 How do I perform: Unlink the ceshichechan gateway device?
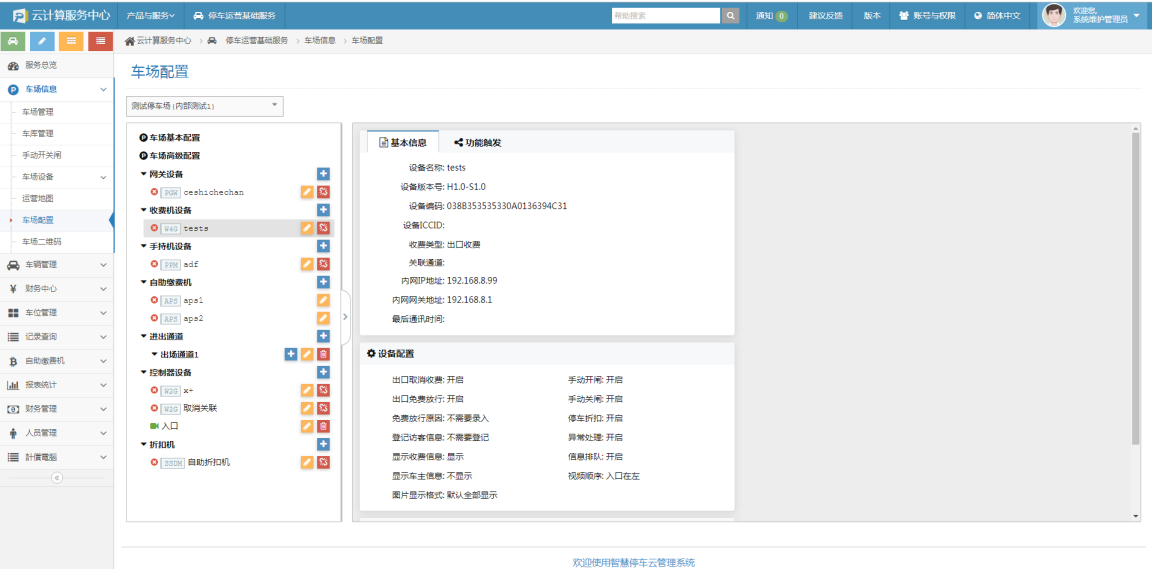pos(323,192)
